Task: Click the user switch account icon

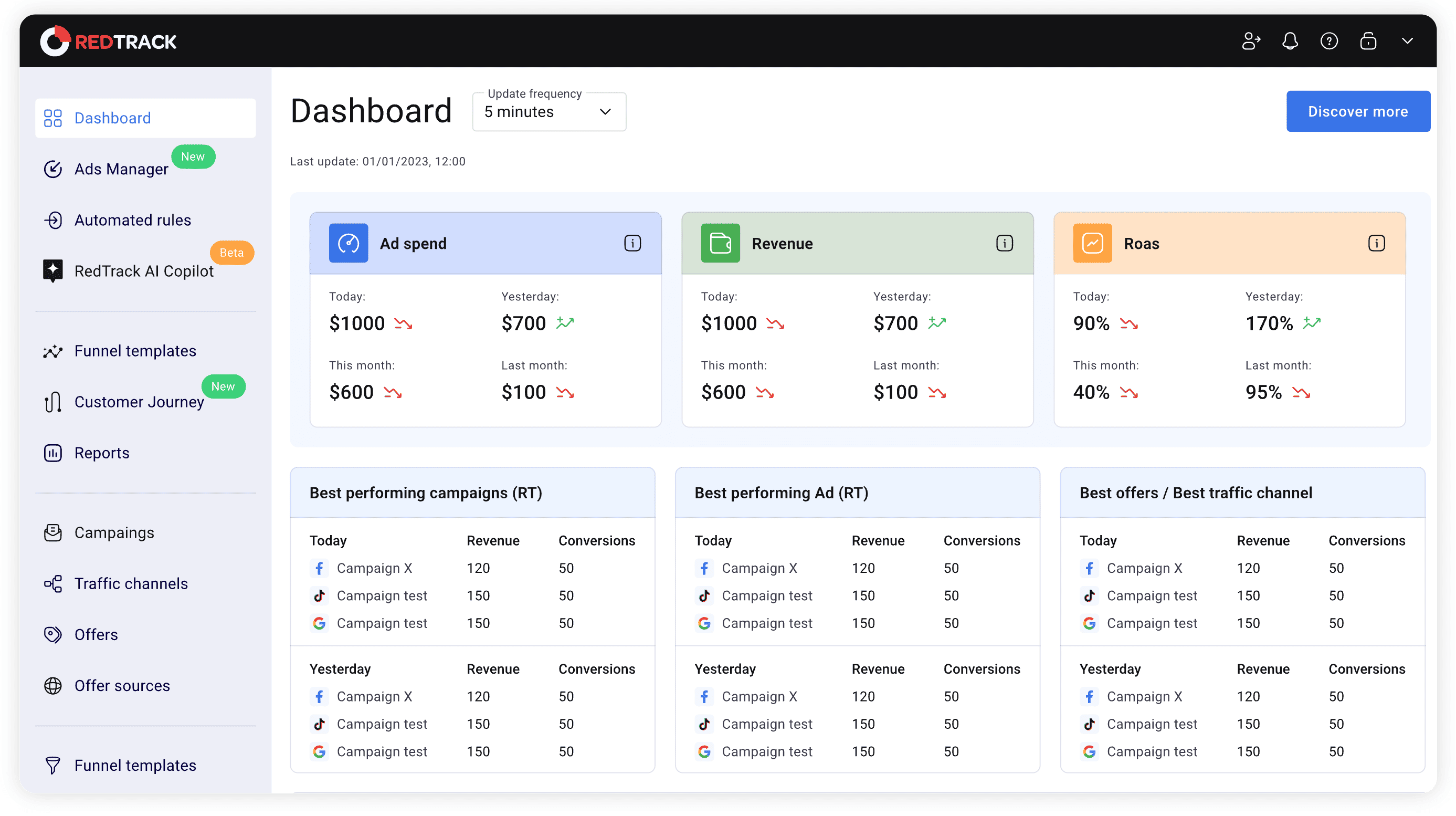Action: 1251,41
